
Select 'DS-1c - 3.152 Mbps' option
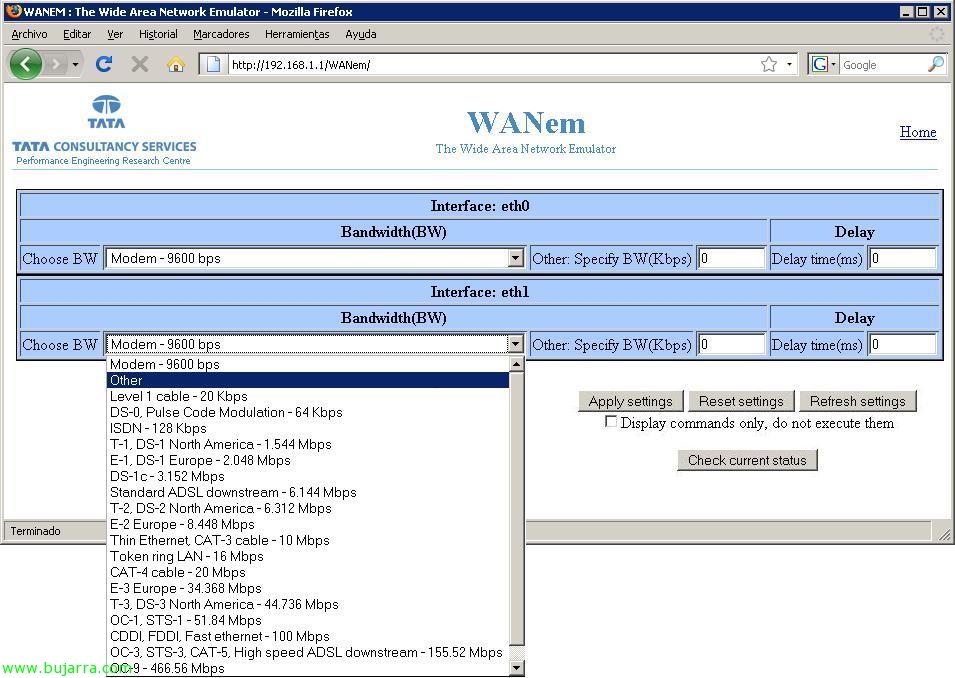pyautogui.click(x=308, y=476)
